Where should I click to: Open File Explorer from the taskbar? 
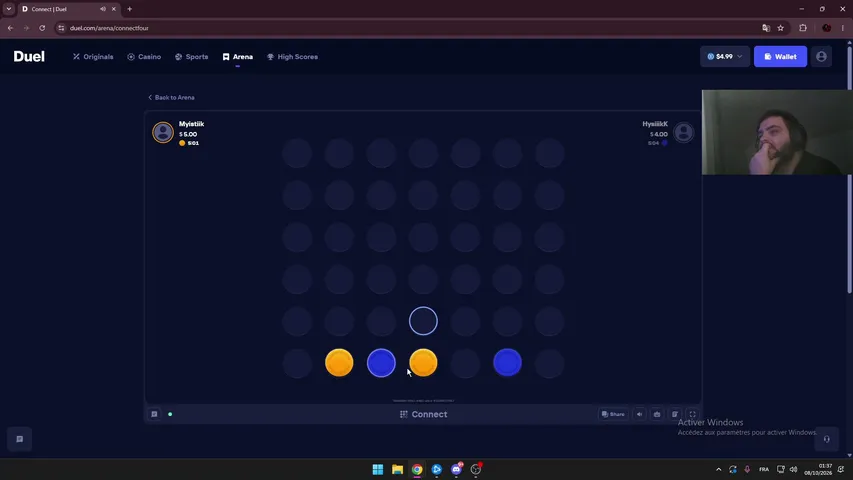397,469
